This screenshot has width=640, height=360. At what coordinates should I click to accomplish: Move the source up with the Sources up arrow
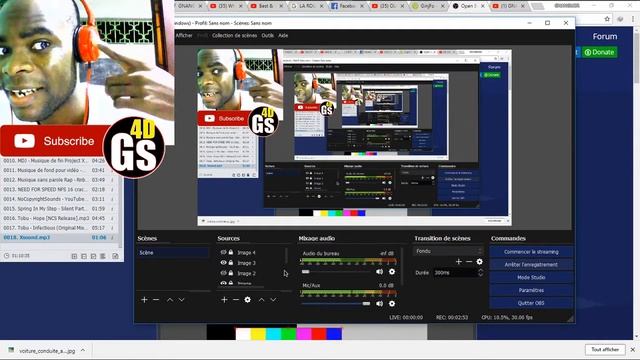pos(261,300)
